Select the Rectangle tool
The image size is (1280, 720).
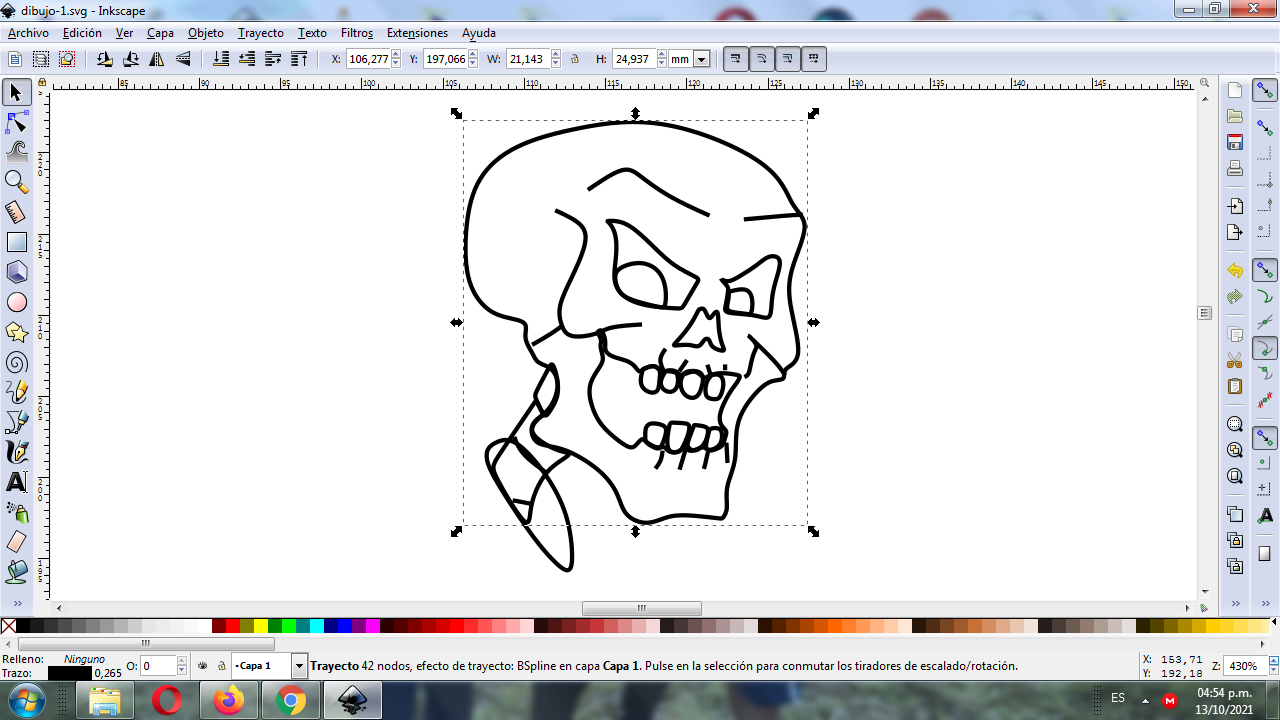click(x=16, y=242)
